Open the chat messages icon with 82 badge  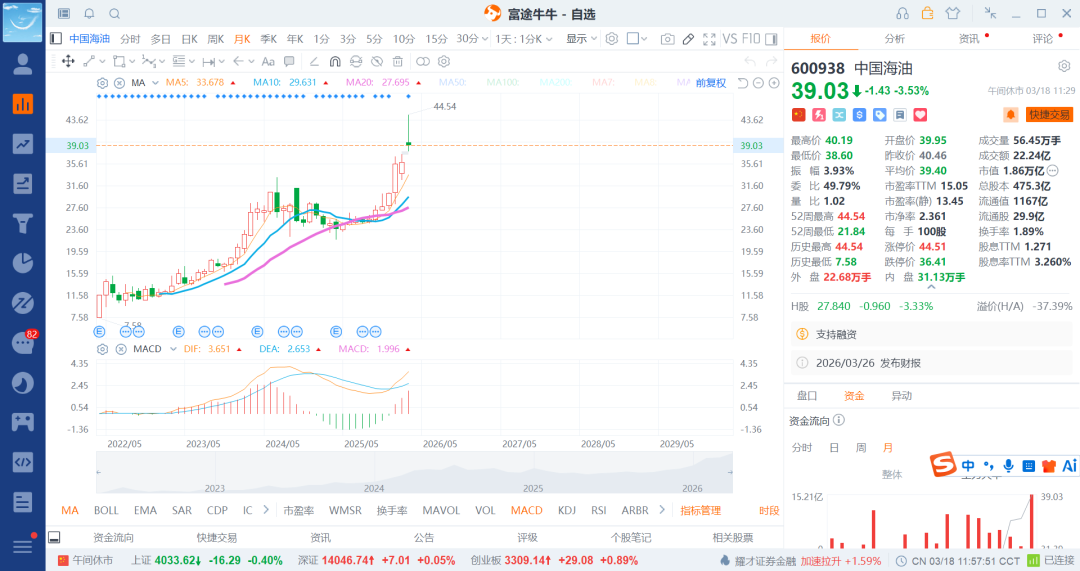[x=23, y=342]
